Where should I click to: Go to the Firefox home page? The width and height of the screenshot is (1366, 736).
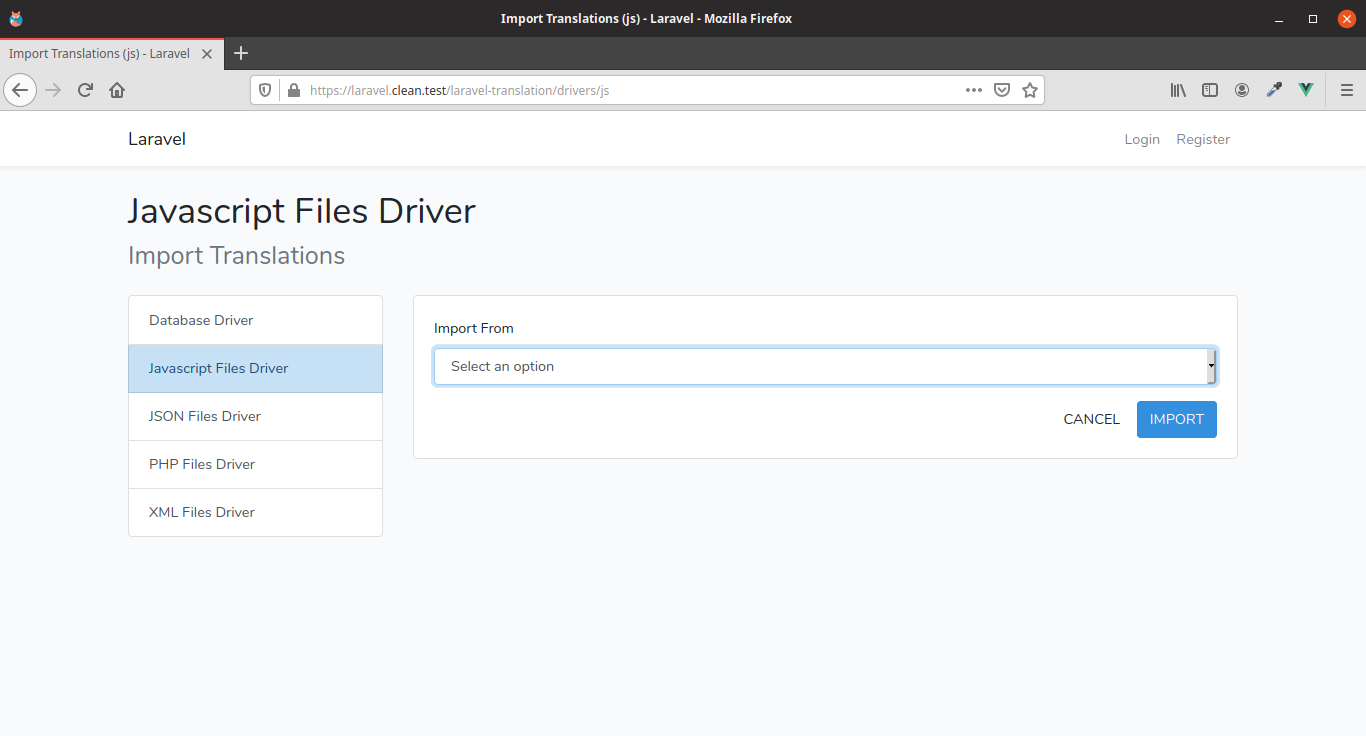[x=117, y=90]
